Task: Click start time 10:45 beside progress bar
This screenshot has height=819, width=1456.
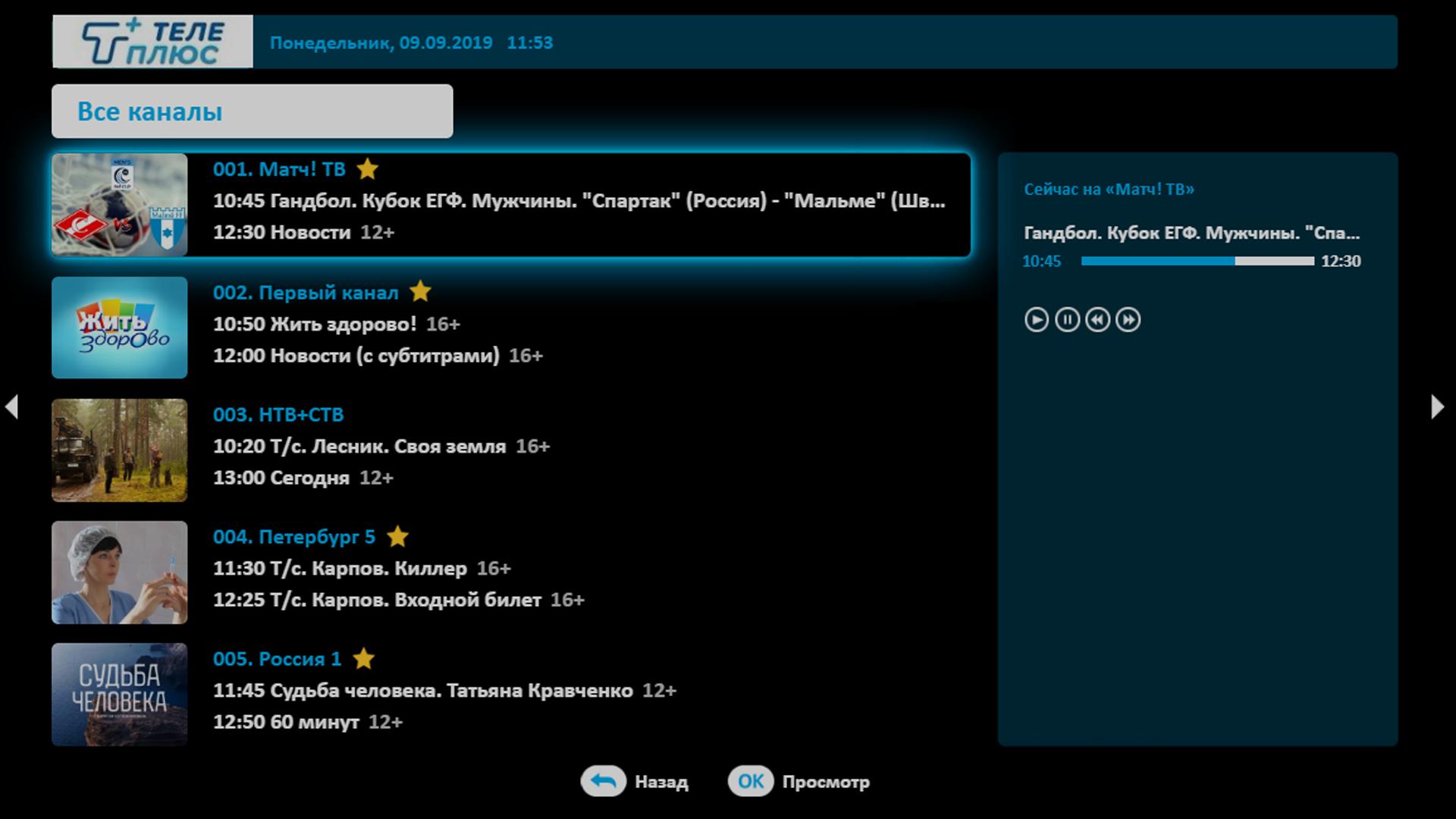Action: [x=1041, y=262]
